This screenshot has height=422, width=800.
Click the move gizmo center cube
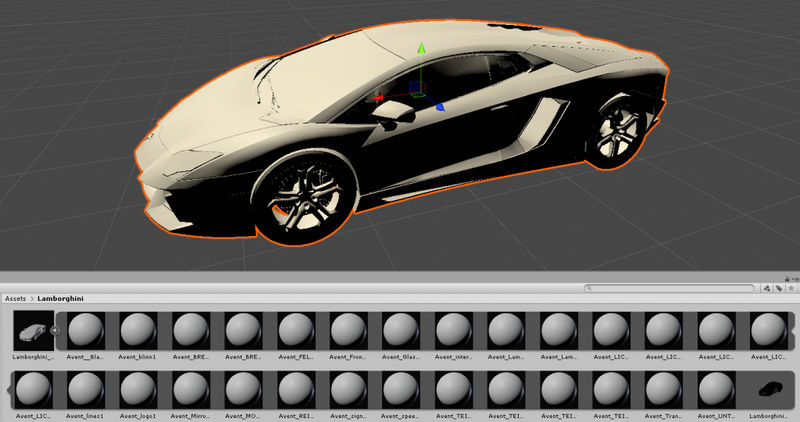(417, 89)
